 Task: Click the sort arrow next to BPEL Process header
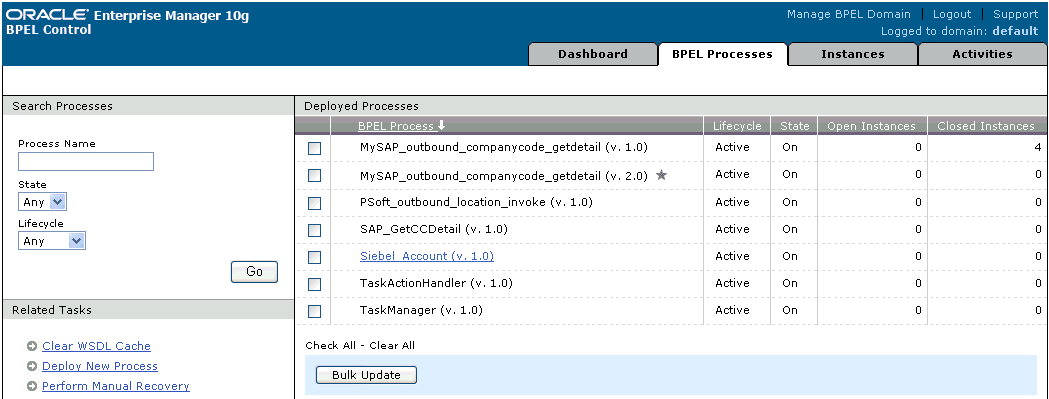(442, 126)
